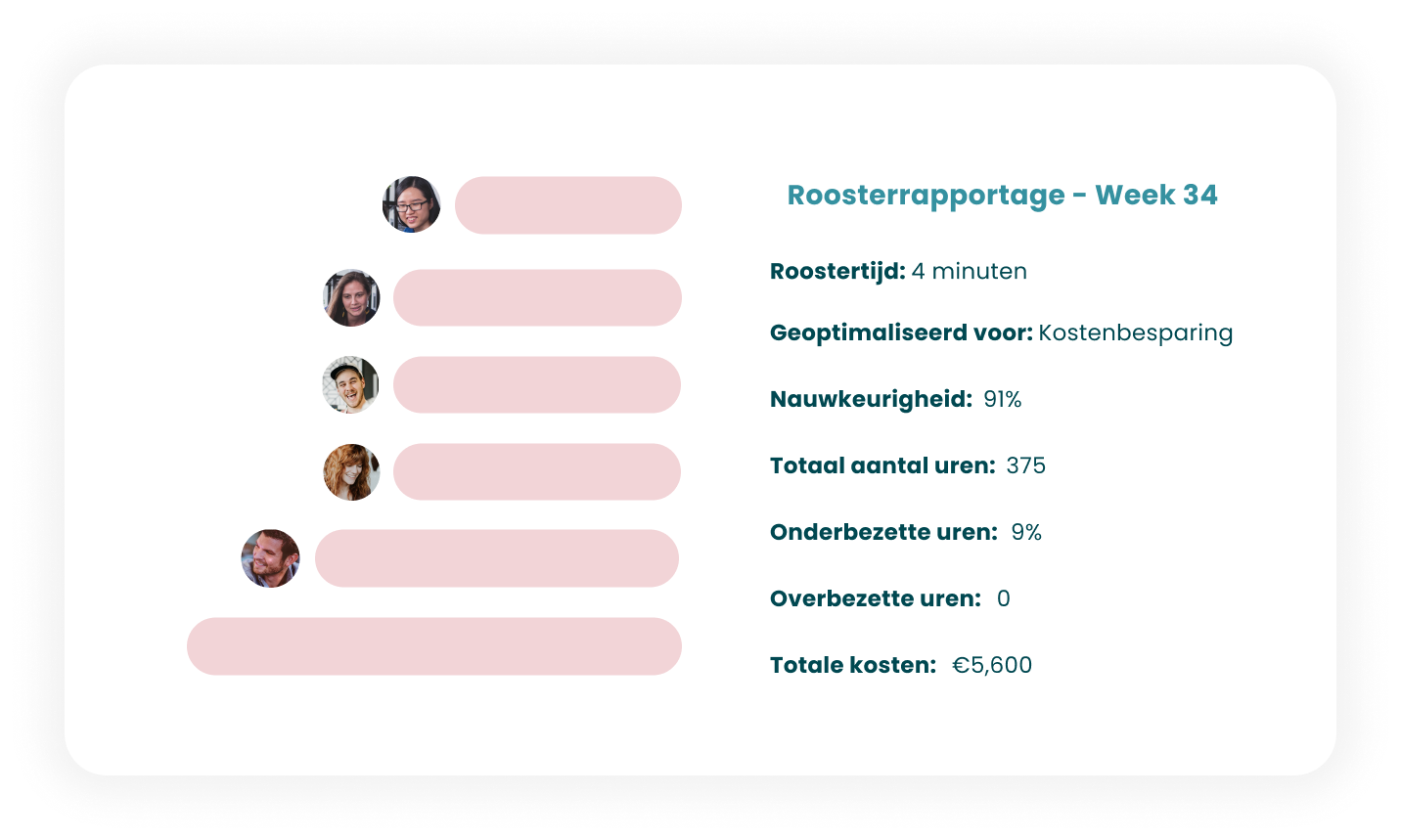Image resolution: width=1401 pixels, height=840 pixels.
Task: Click the Roostertijd label
Action: pos(837,271)
